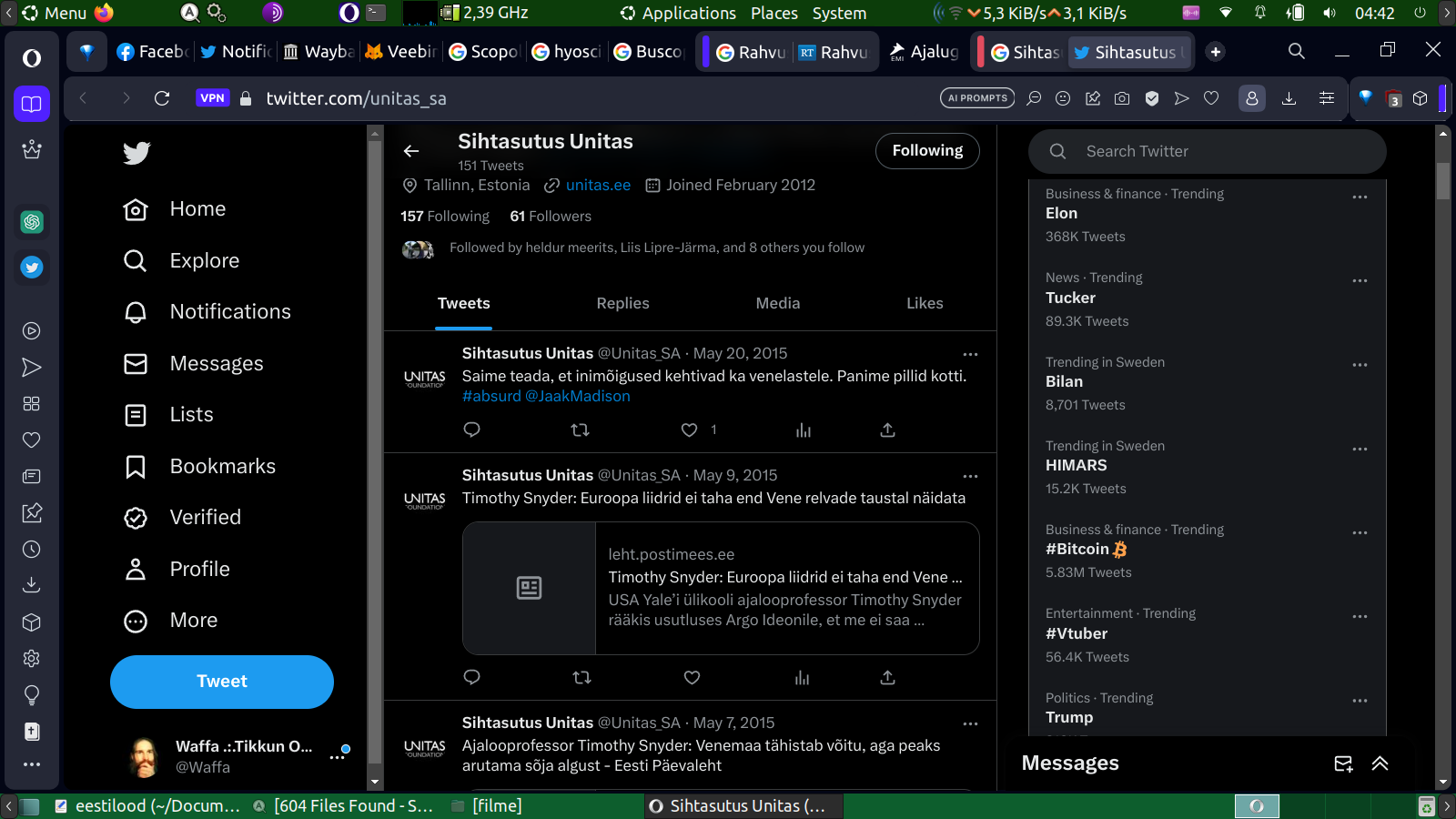Switch to the Likes tab
Screen dimensions: 1456x819
pos(925,303)
